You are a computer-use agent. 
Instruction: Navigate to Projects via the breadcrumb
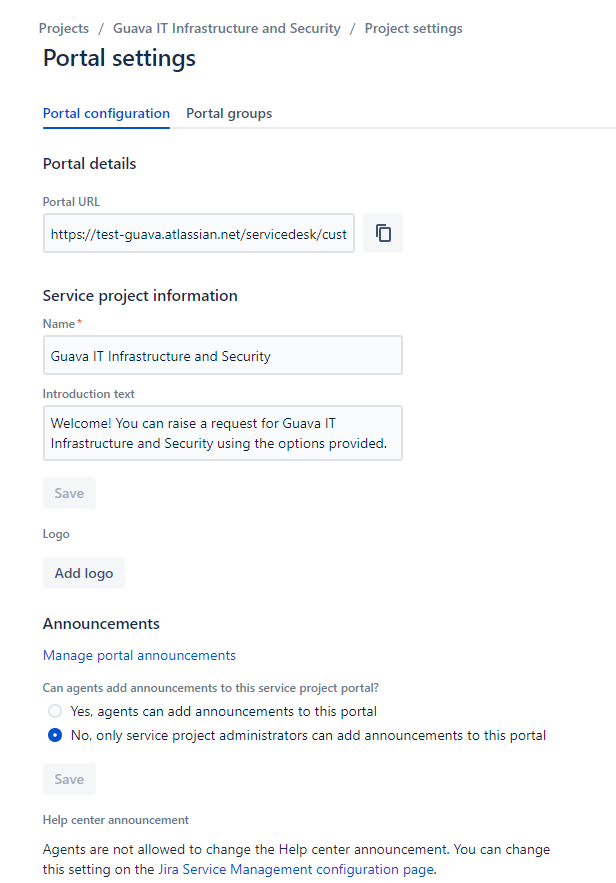click(63, 28)
